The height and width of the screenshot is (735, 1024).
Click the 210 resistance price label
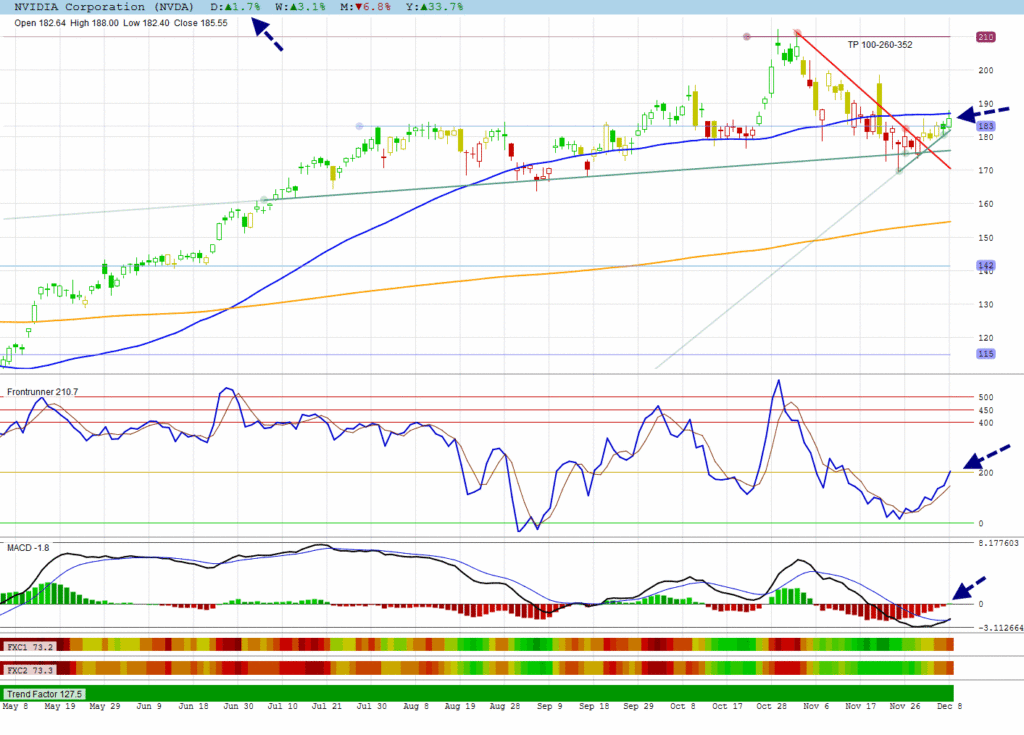985,37
